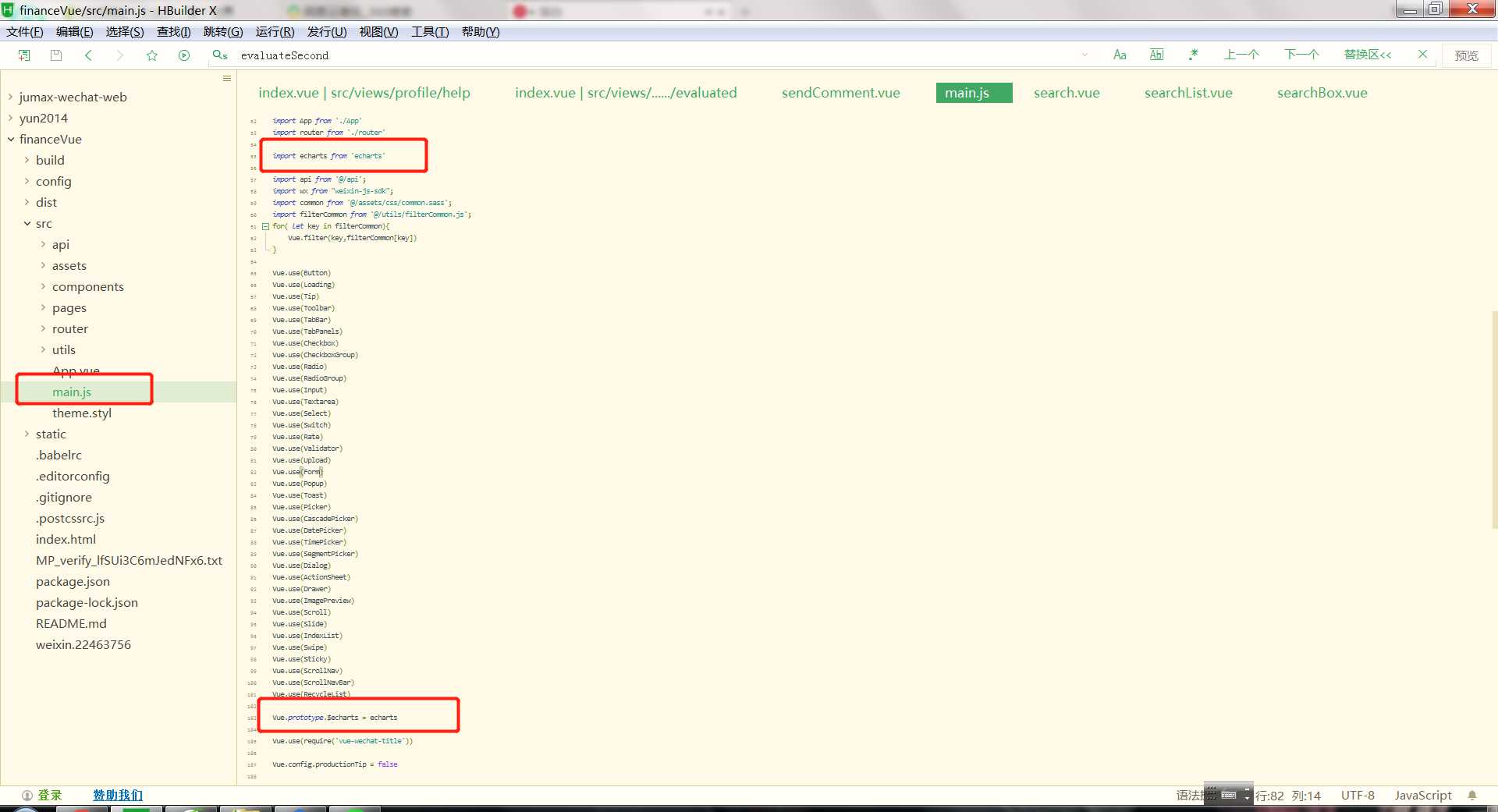
Task: Close the search bar with X
Action: click(1422, 55)
